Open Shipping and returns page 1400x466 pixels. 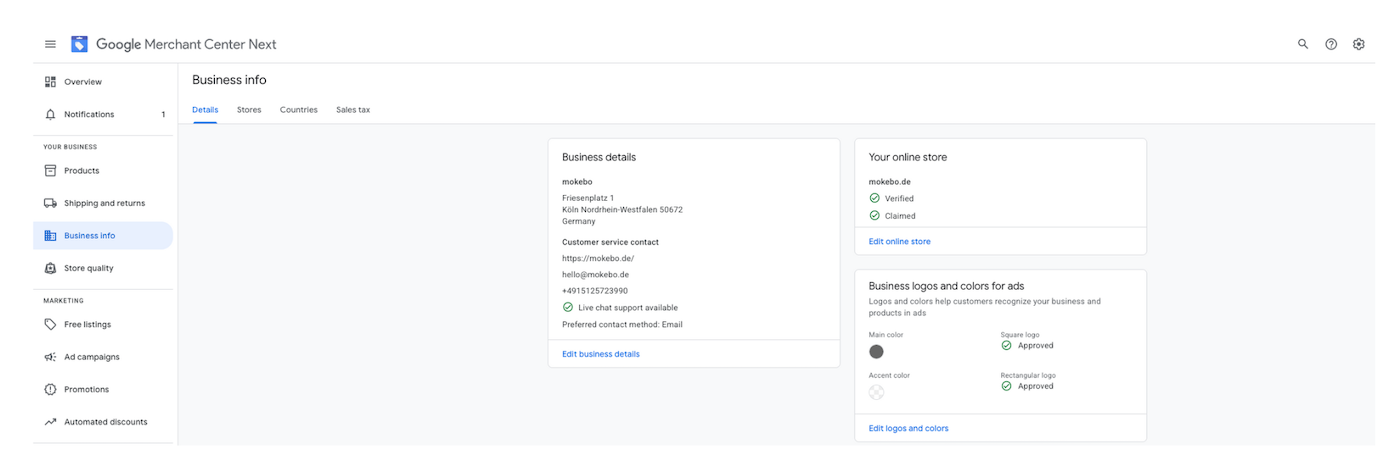tap(103, 203)
